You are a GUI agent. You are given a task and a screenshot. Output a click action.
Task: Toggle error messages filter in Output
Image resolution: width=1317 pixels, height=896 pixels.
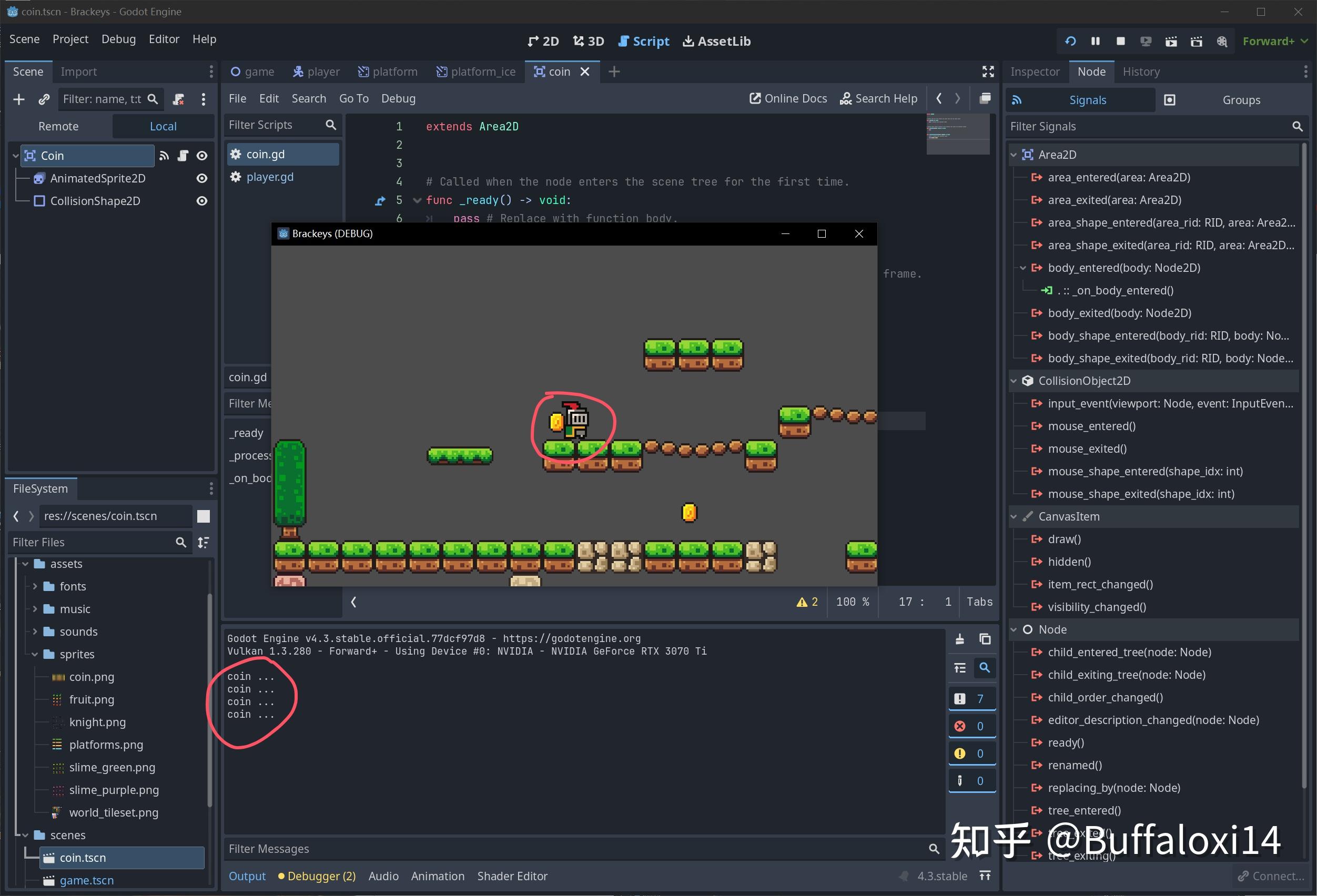[972, 726]
